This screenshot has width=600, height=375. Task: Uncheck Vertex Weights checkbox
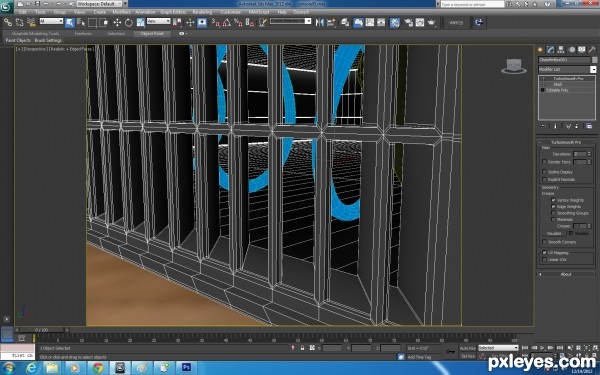coord(553,200)
